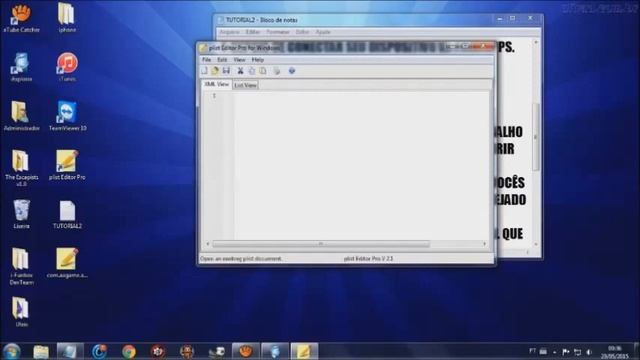
Task: Open the View menu in plist Editor
Action: [x=239, y=60]
